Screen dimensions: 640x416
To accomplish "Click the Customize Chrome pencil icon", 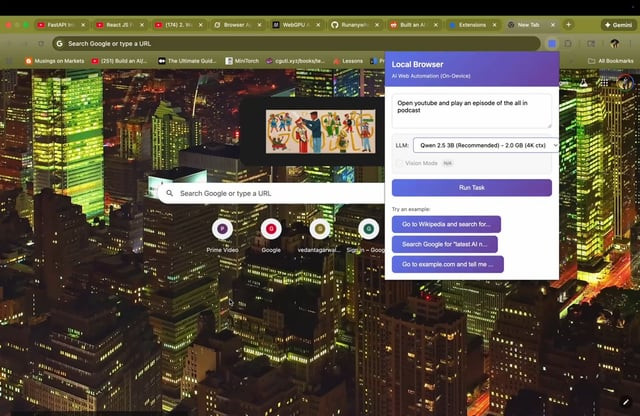I will (626, 402).
